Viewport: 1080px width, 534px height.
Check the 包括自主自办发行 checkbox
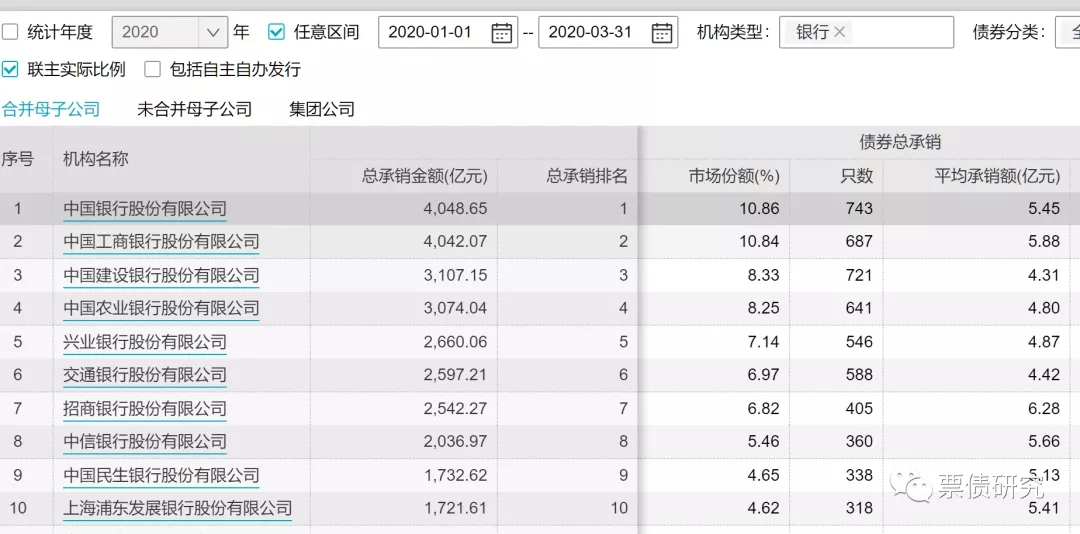(152, 69)
